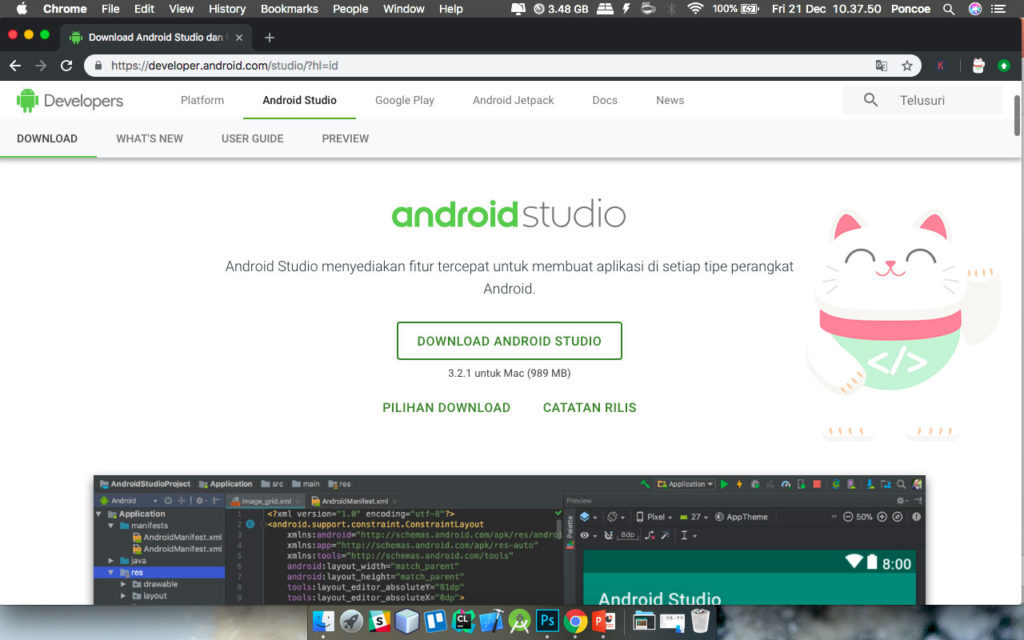View site security lock info
The width and height of the screenshot is (1024, 640).
[x=99, y=65]
